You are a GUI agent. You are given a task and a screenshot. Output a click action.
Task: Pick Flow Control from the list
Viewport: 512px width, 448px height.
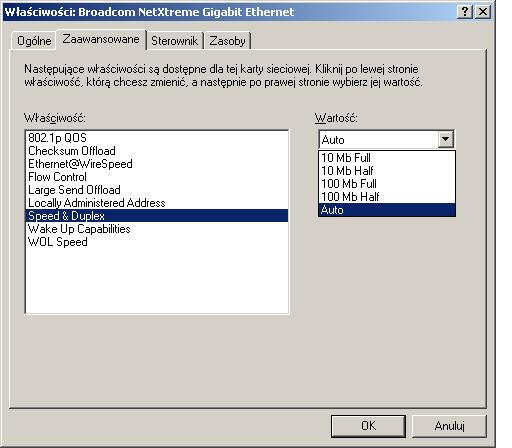[x=157, y=176]
